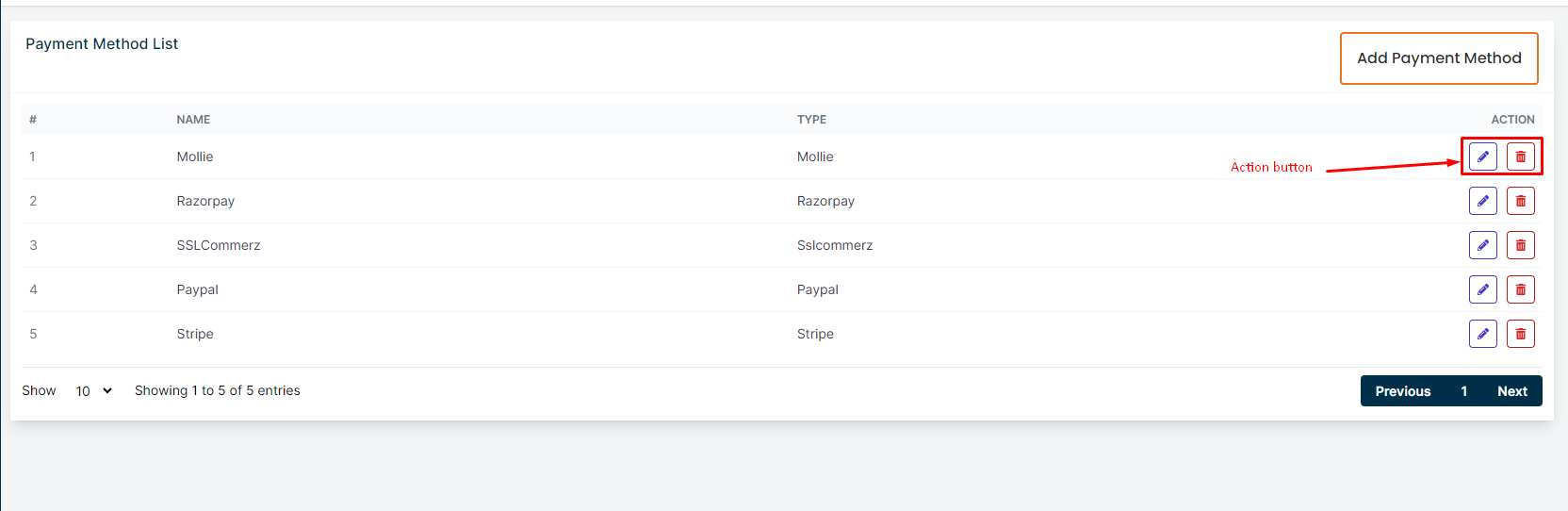Edit the Stripe payment method

pyautogui.click(x=1482, y=334)
